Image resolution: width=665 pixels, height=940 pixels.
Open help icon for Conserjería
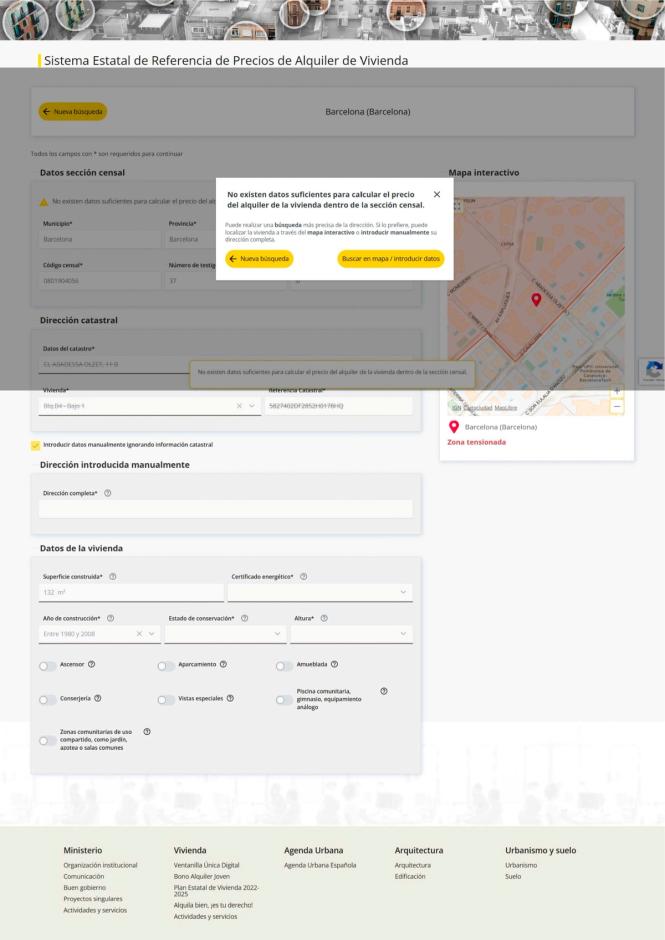pyautogui.click(x=98, y=698)
